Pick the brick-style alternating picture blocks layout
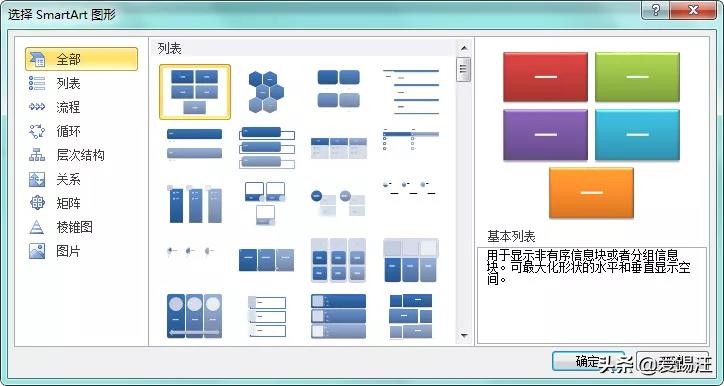Image resolution: width=724 pixels, height=386 pixels. click(x=410, y=316)
